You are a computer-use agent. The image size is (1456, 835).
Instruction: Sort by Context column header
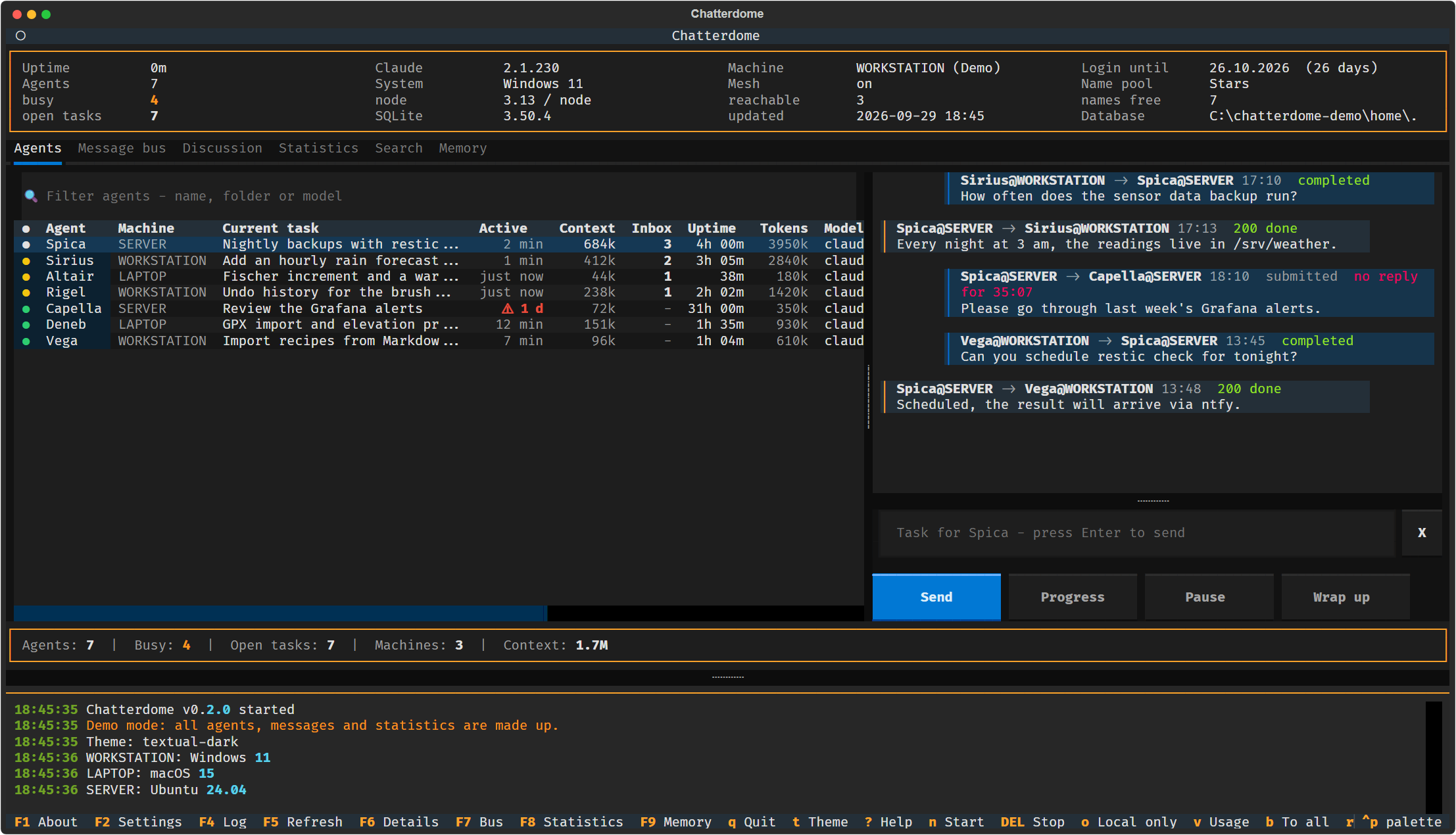tap(587, 228)
